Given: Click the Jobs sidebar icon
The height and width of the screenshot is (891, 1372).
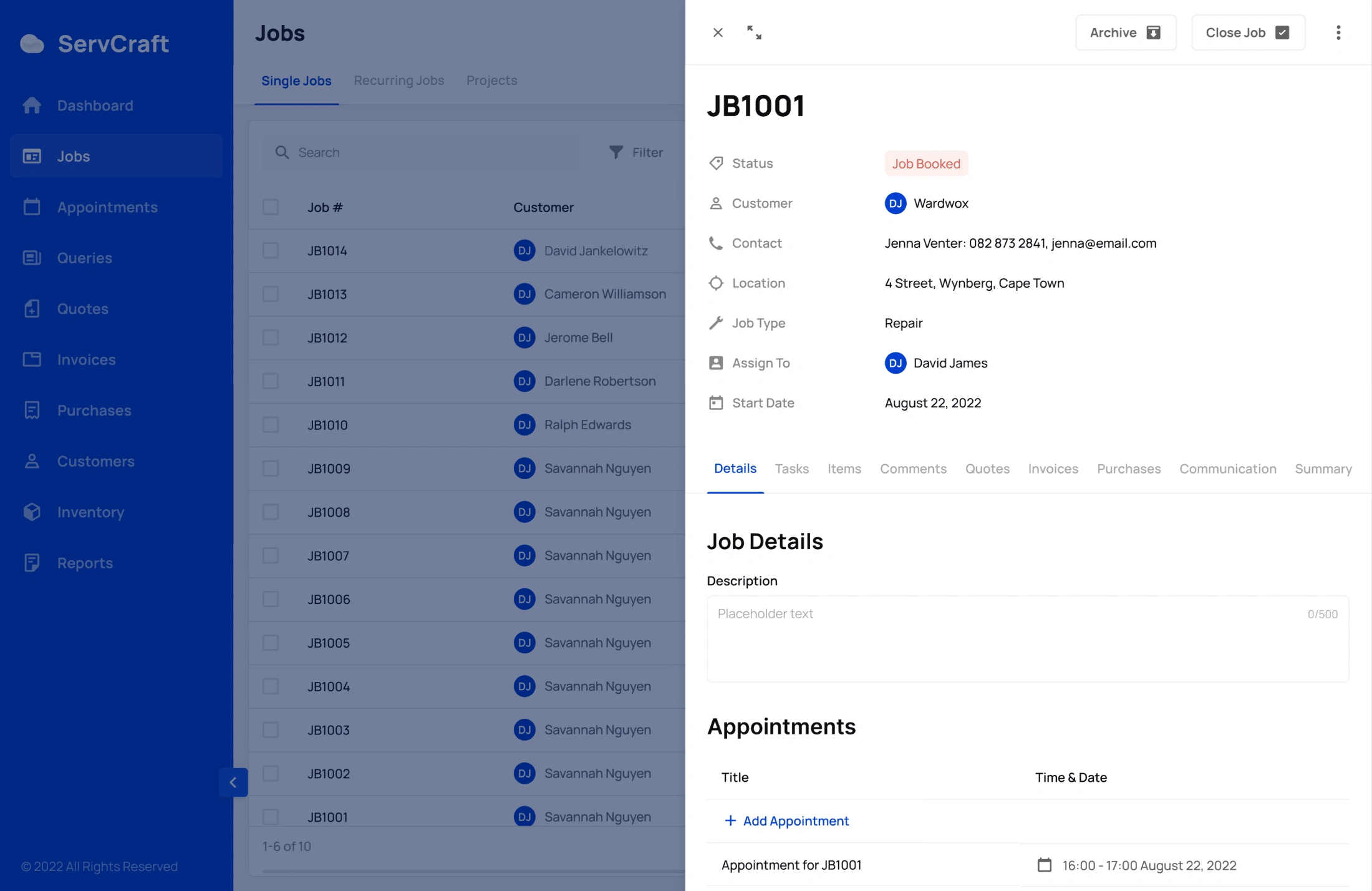Looking at the screenshot, I should click(31, 155).
